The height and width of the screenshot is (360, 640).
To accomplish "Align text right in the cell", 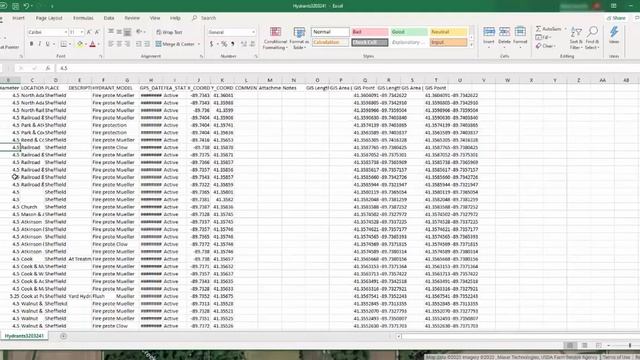I will point(127,44).
